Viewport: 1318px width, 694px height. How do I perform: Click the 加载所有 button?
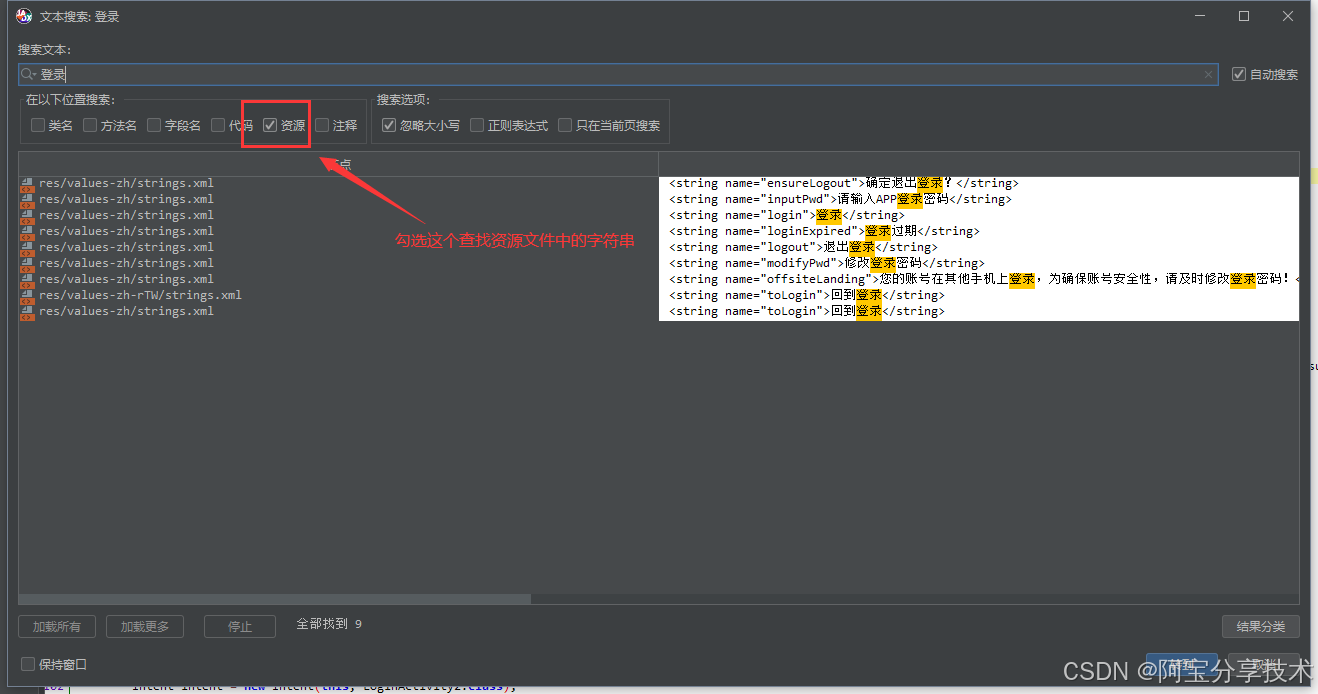[x=57, y=626]
